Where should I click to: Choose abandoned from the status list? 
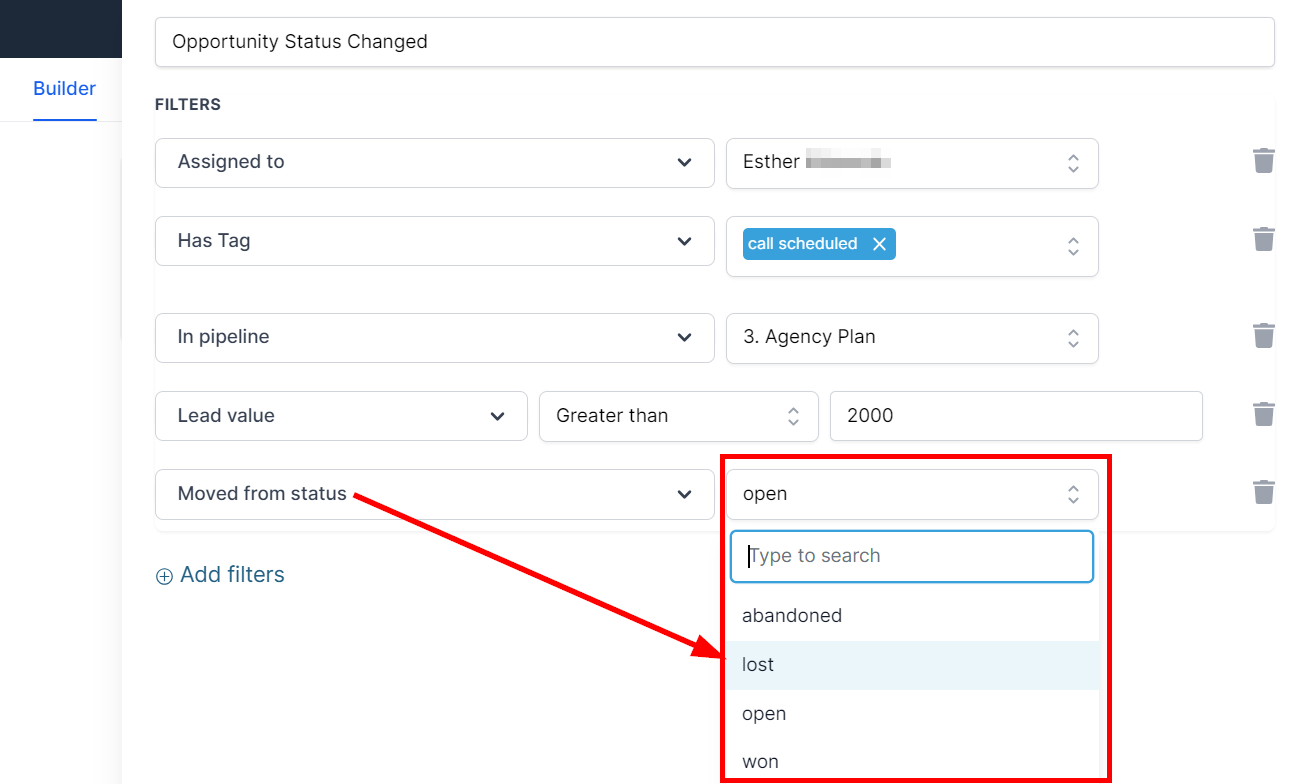click(792, 616)
